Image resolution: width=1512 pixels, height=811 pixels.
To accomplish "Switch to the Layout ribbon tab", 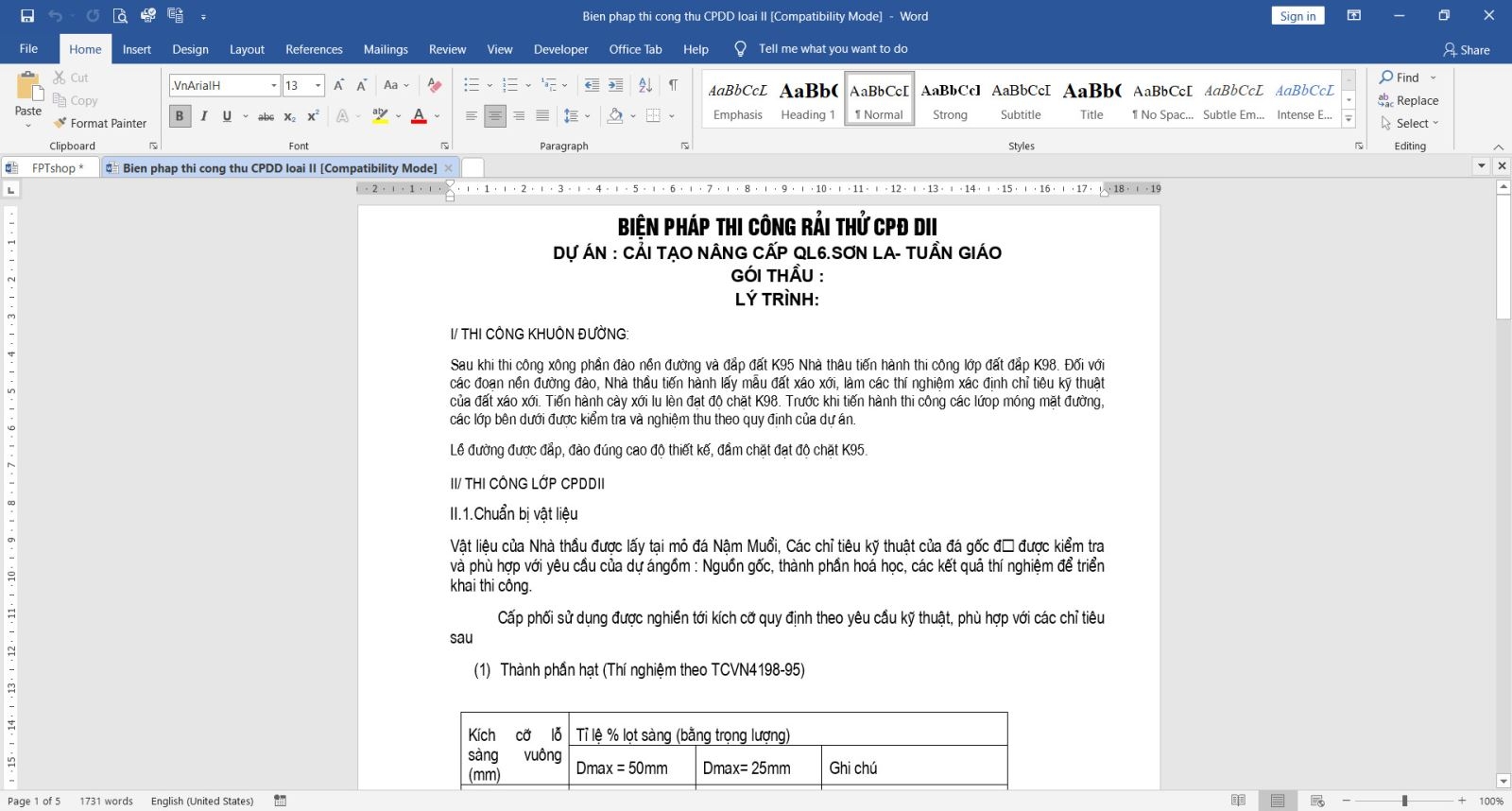I will pos(247,49).
